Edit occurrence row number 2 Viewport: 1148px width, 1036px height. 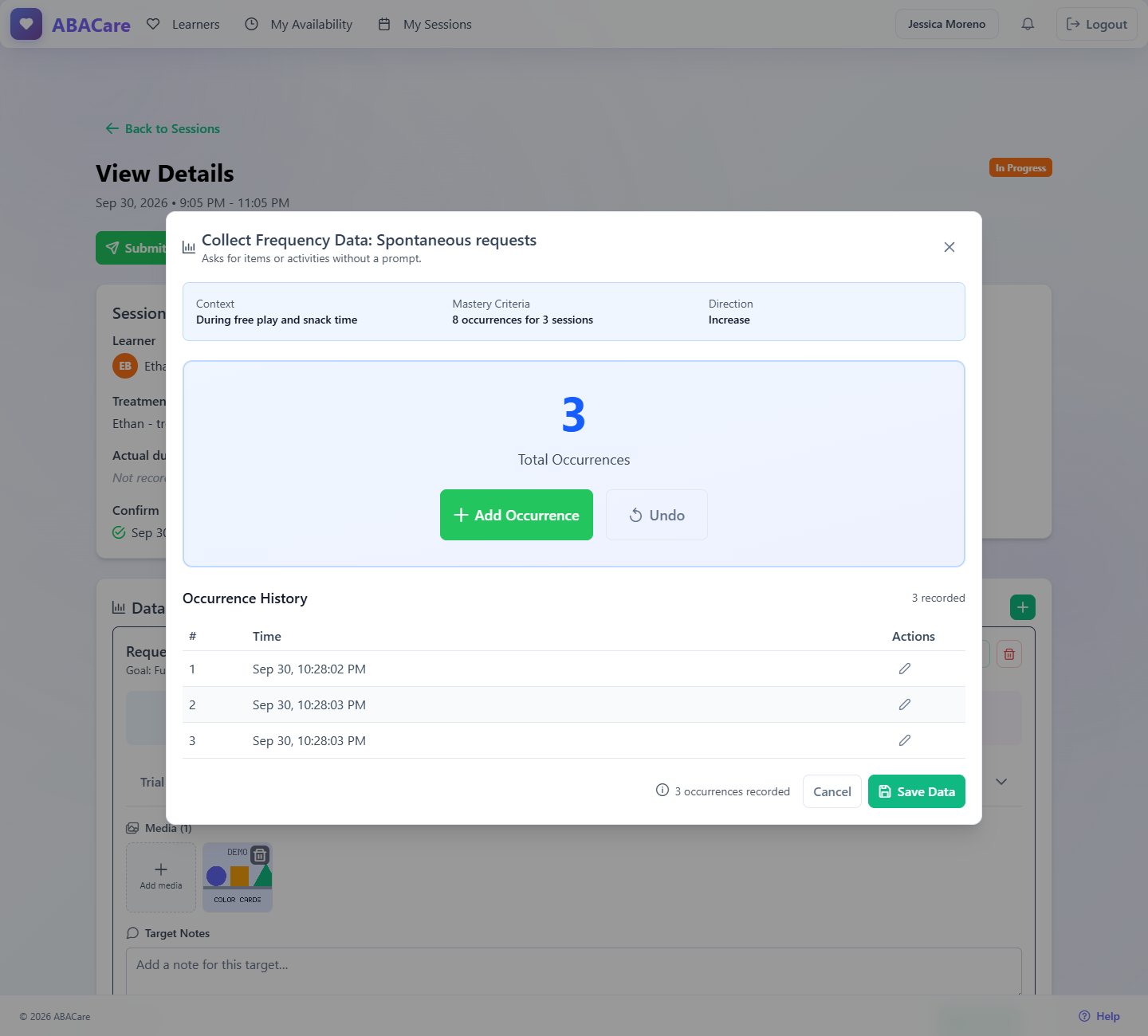point(904,704)
